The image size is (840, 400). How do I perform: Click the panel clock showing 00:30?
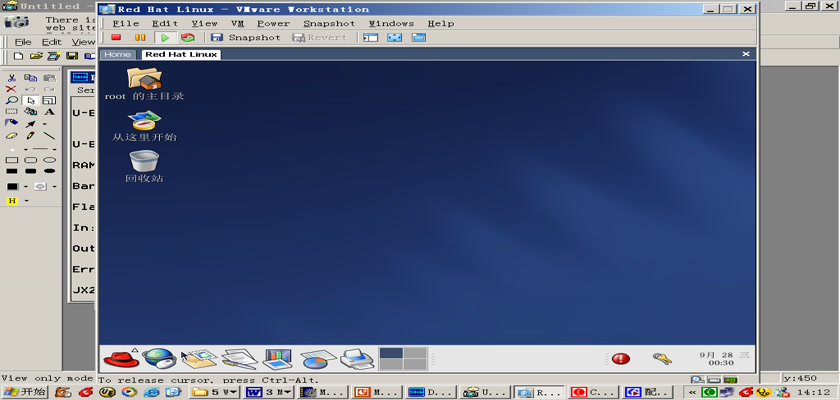pyautogui.click(x=723, y=359)
